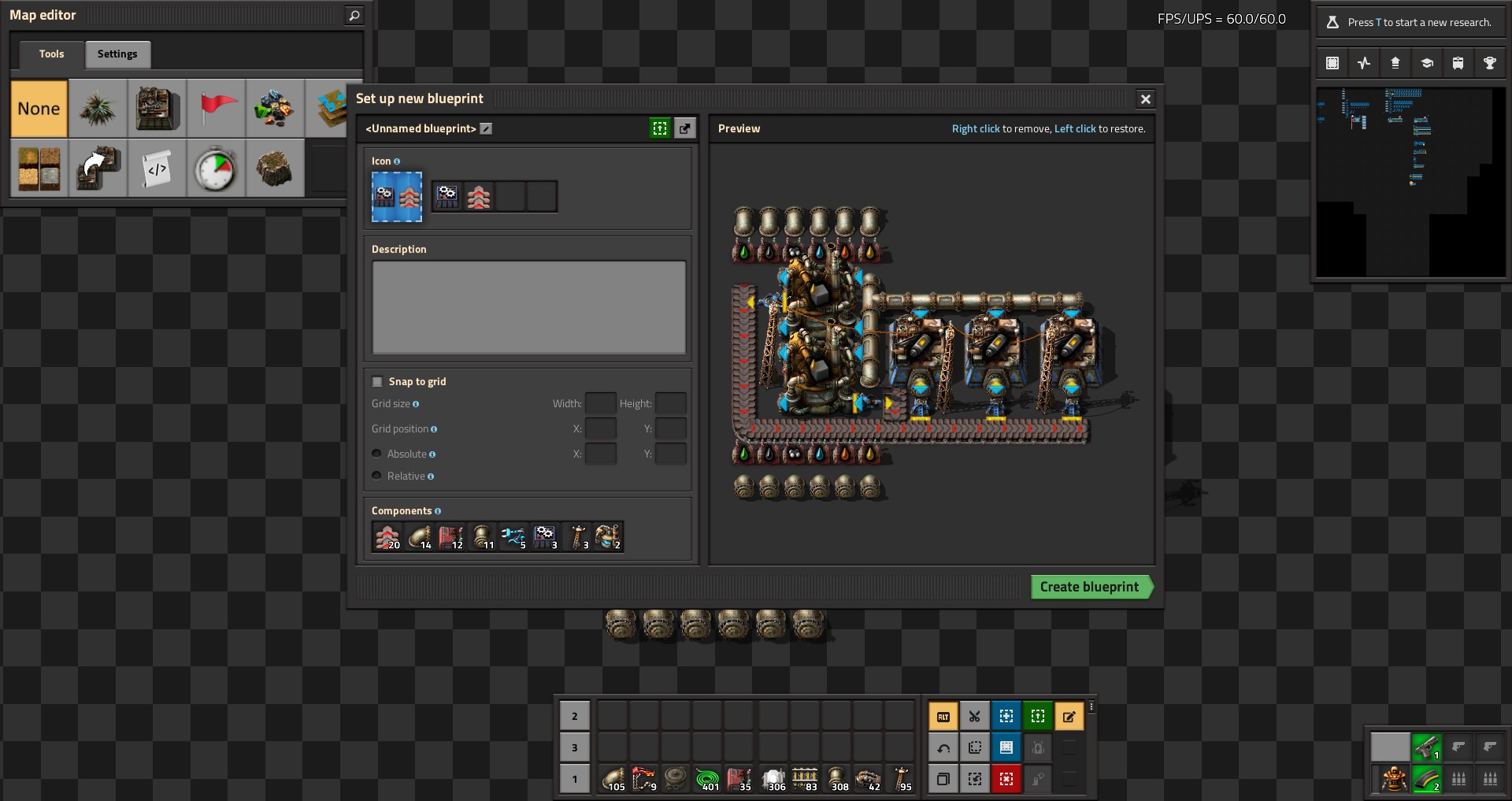Pick the quickbar item with count 401
The width and height of the screenshot is (1512, 801).
point(708,779)
